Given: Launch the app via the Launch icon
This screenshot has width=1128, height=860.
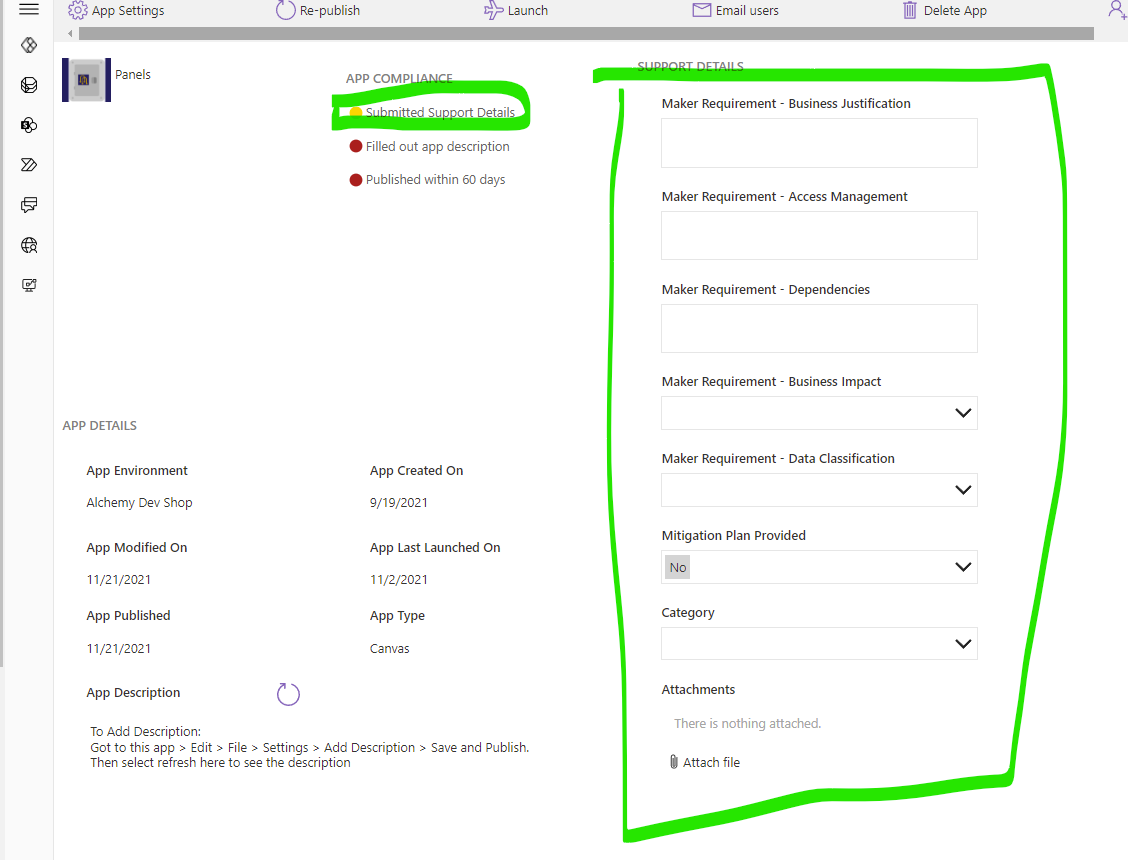Looking at the screenshot, I should point(496,10).
